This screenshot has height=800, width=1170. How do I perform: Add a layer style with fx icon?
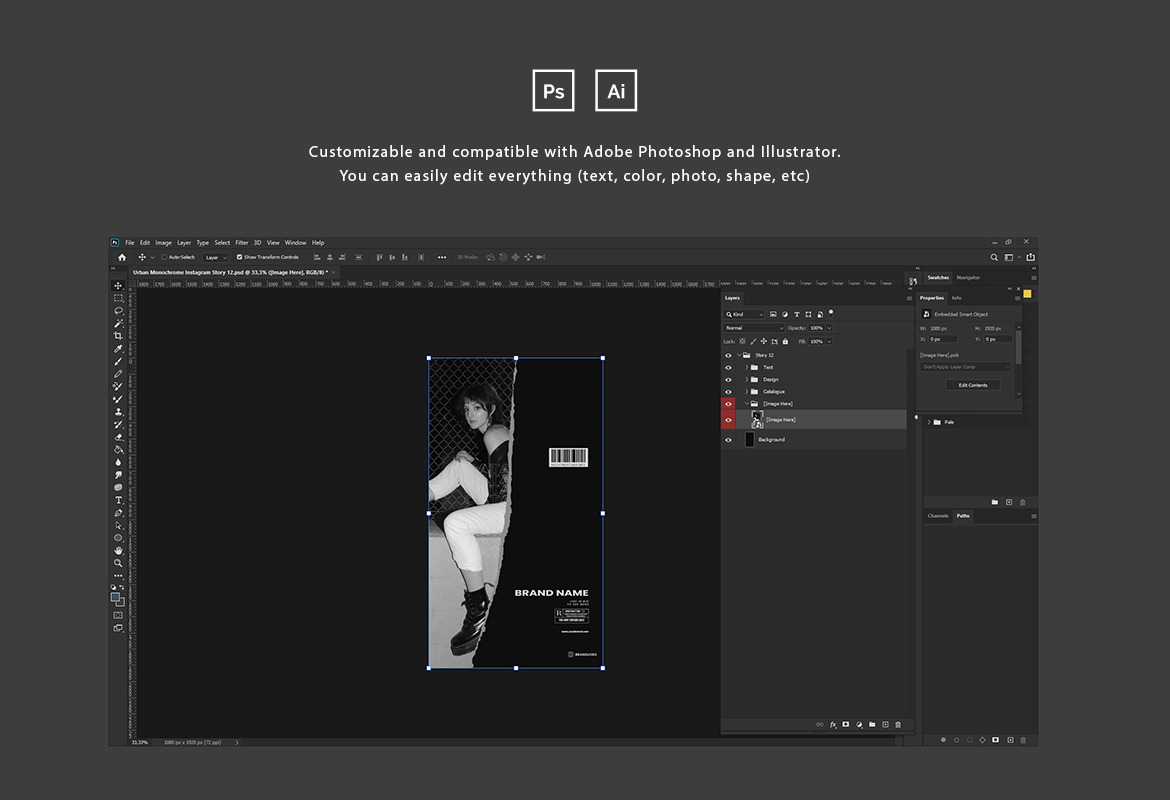[833, 725]
